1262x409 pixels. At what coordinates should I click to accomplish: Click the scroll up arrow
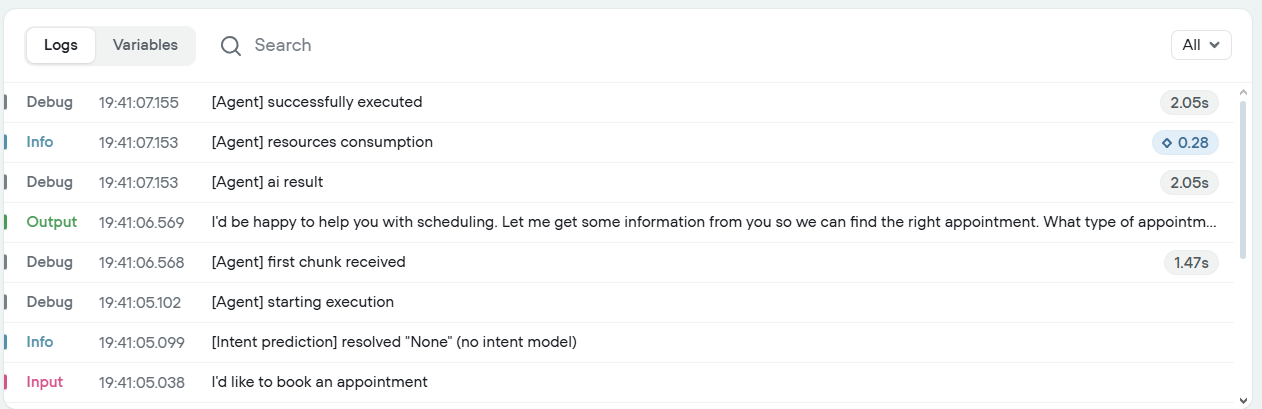(x=1243, y=93)
